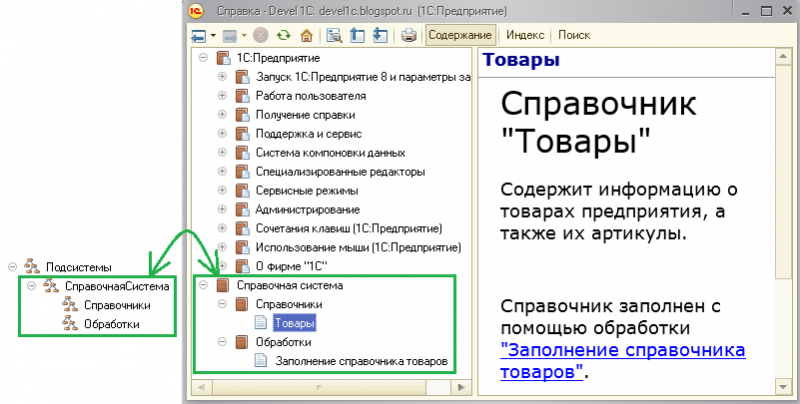800x404 pixels.
Task: Expand the Специализированные редакторы node
Action: tap(222, 171)
